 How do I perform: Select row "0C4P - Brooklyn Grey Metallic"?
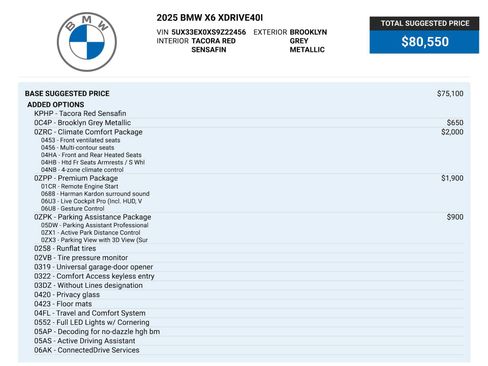248,123
